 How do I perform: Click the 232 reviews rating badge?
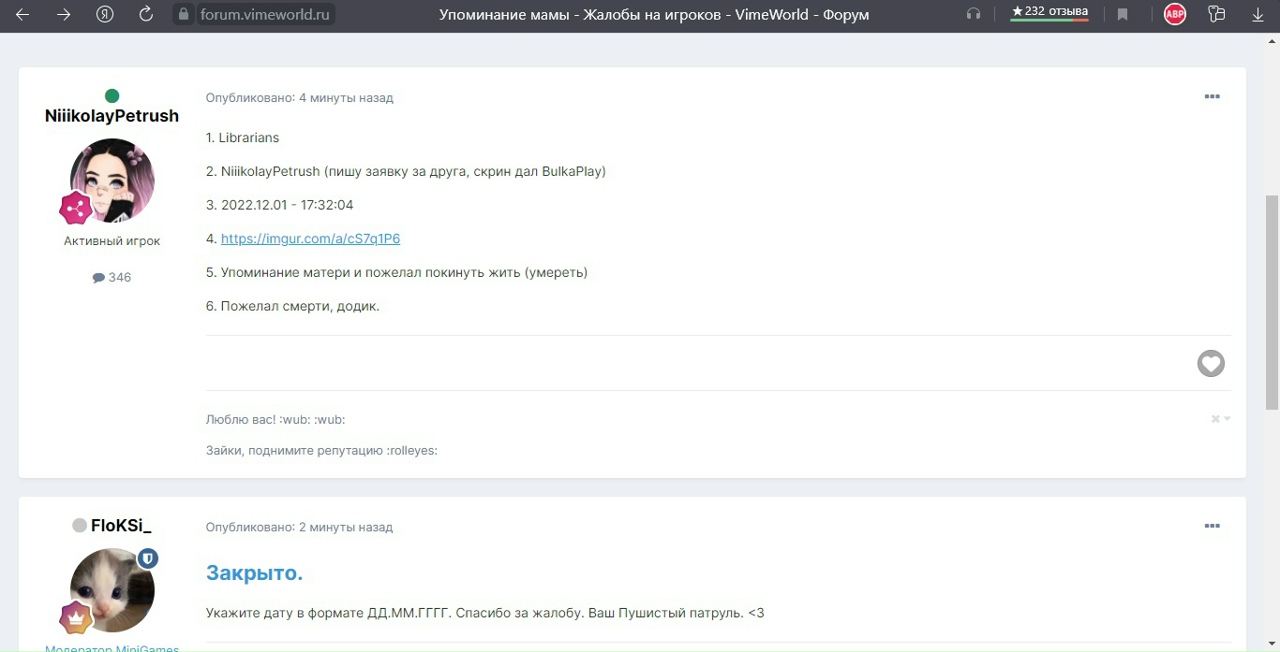(1049, 13)
